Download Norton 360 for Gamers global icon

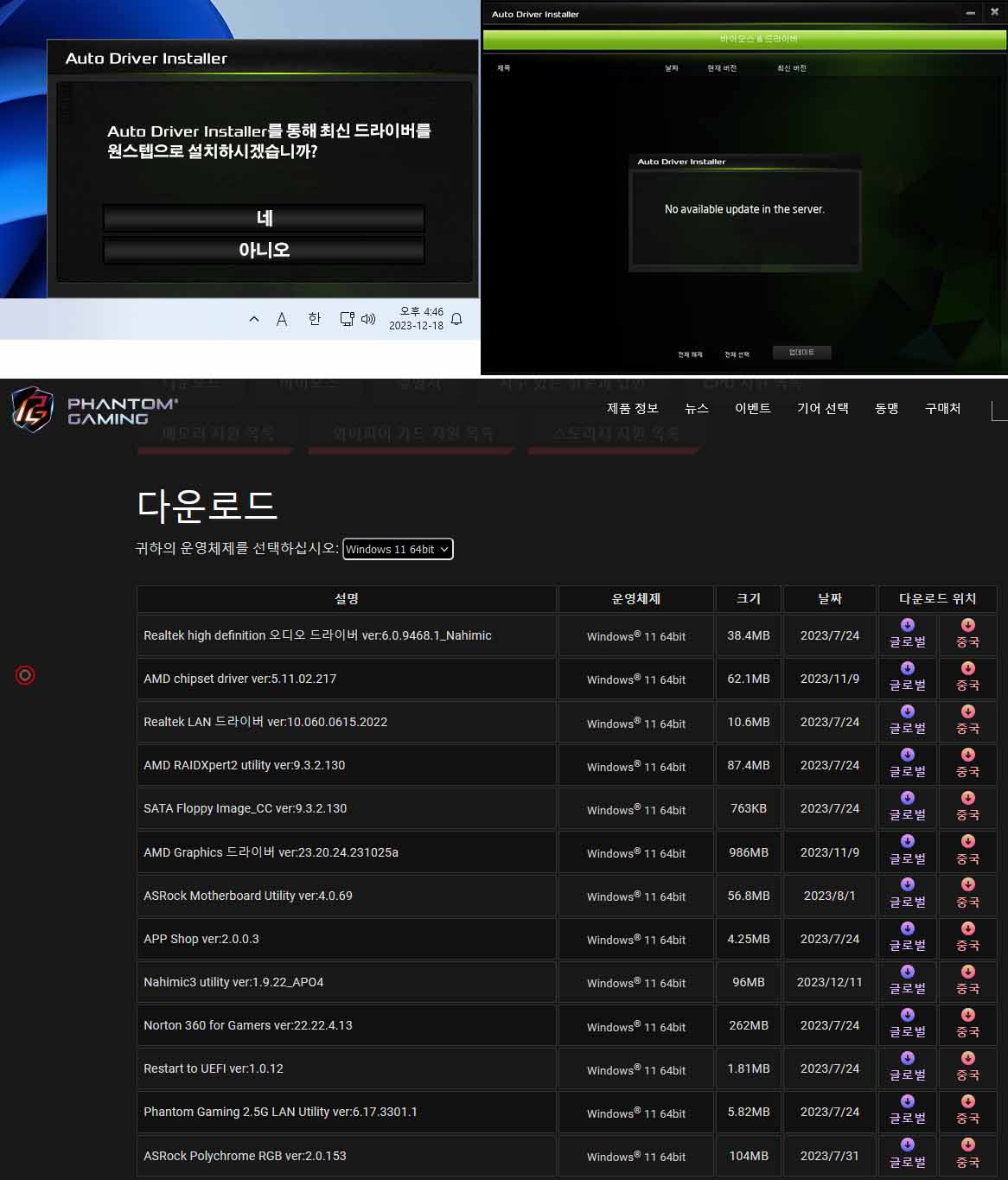tap(908, 1015)
